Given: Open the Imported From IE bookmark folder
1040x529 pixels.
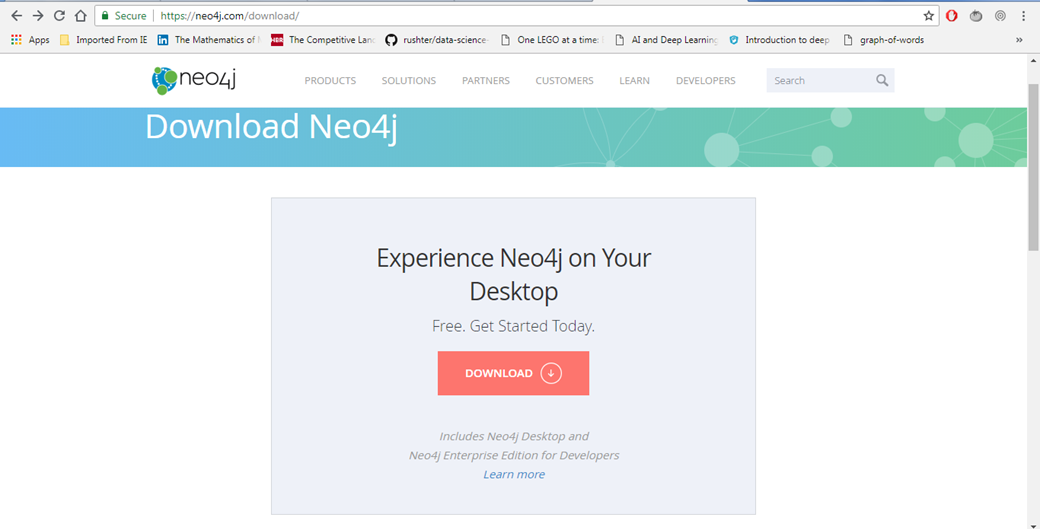Looking at the screenshot, I should point(103,40).
